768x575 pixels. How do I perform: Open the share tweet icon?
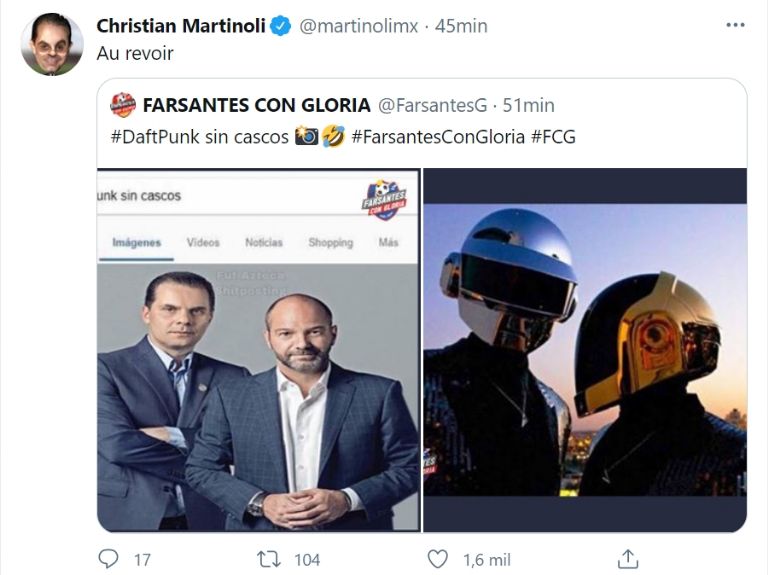(x=627, y=558)
